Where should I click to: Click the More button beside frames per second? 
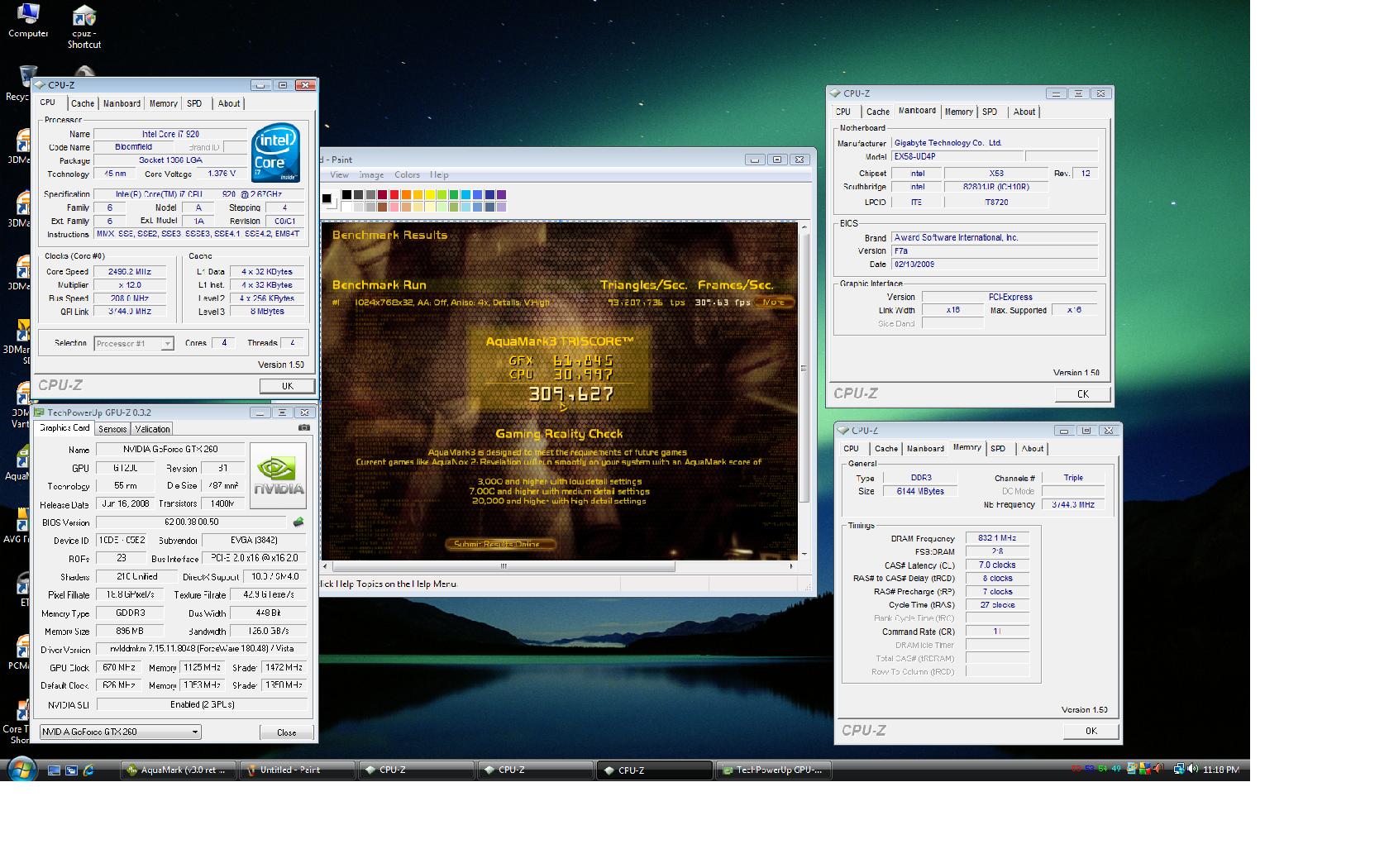(x=775, y=302)
